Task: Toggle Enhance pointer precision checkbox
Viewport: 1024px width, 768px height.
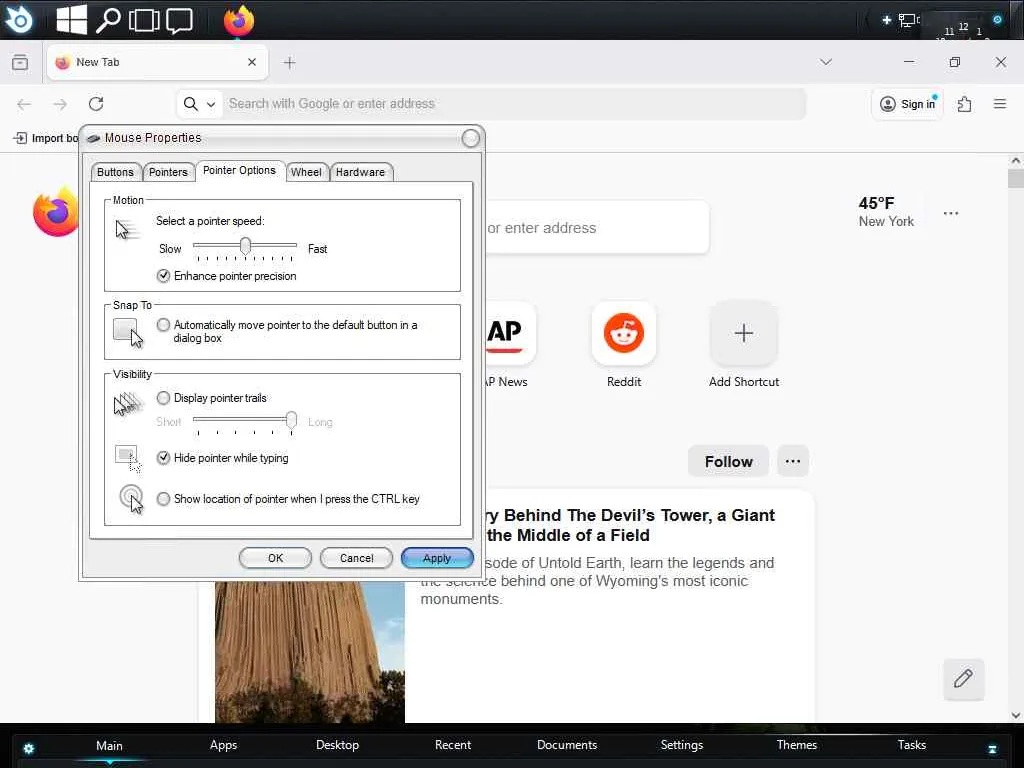Action: [163, 276]
